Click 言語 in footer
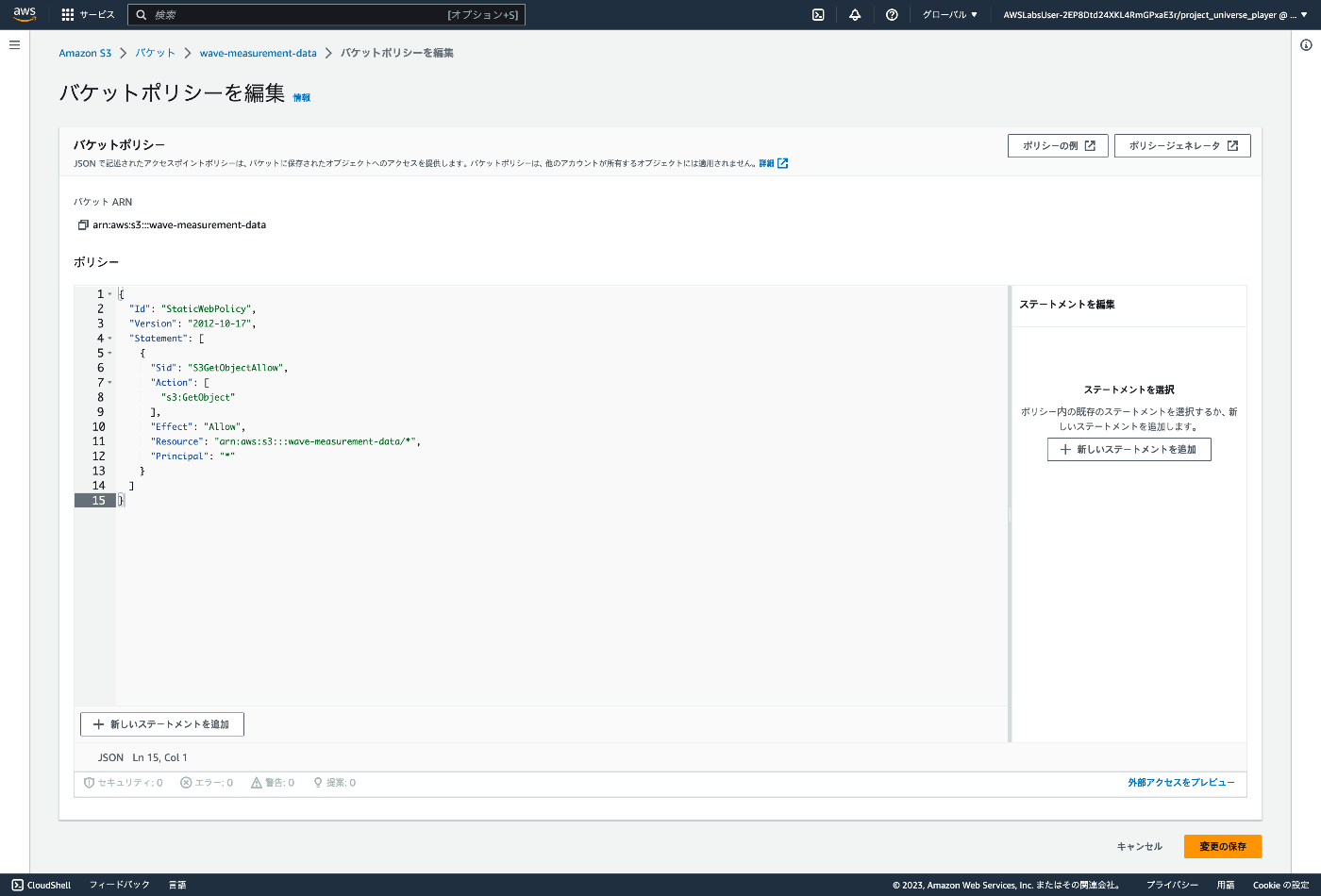 coord(177,885)
